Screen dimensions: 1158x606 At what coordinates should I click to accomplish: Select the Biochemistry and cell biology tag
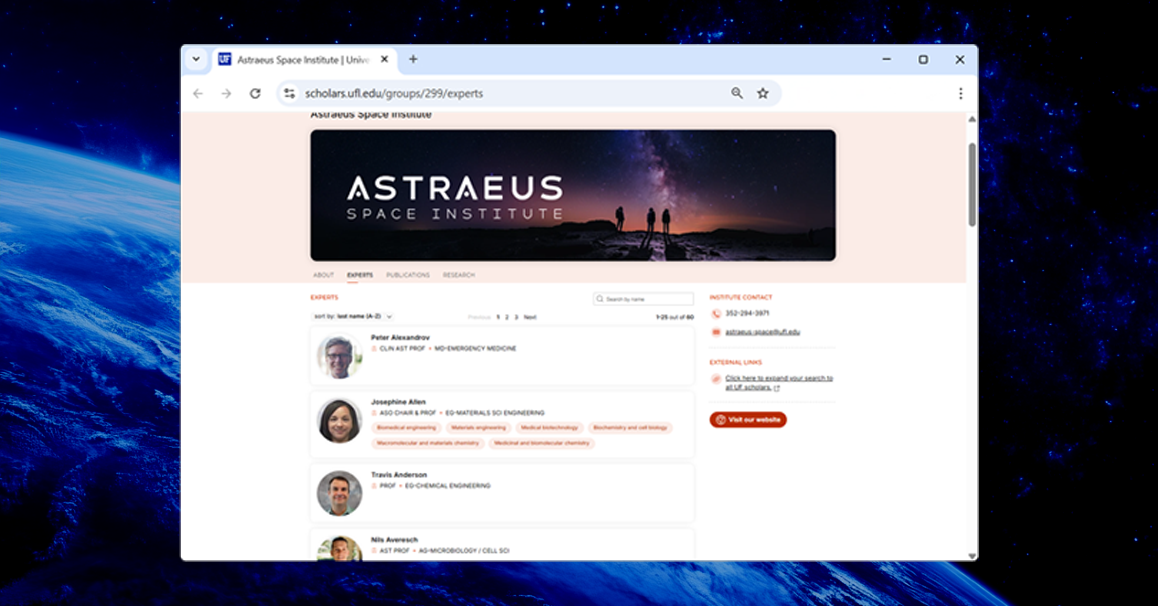(x=630, y=428)
